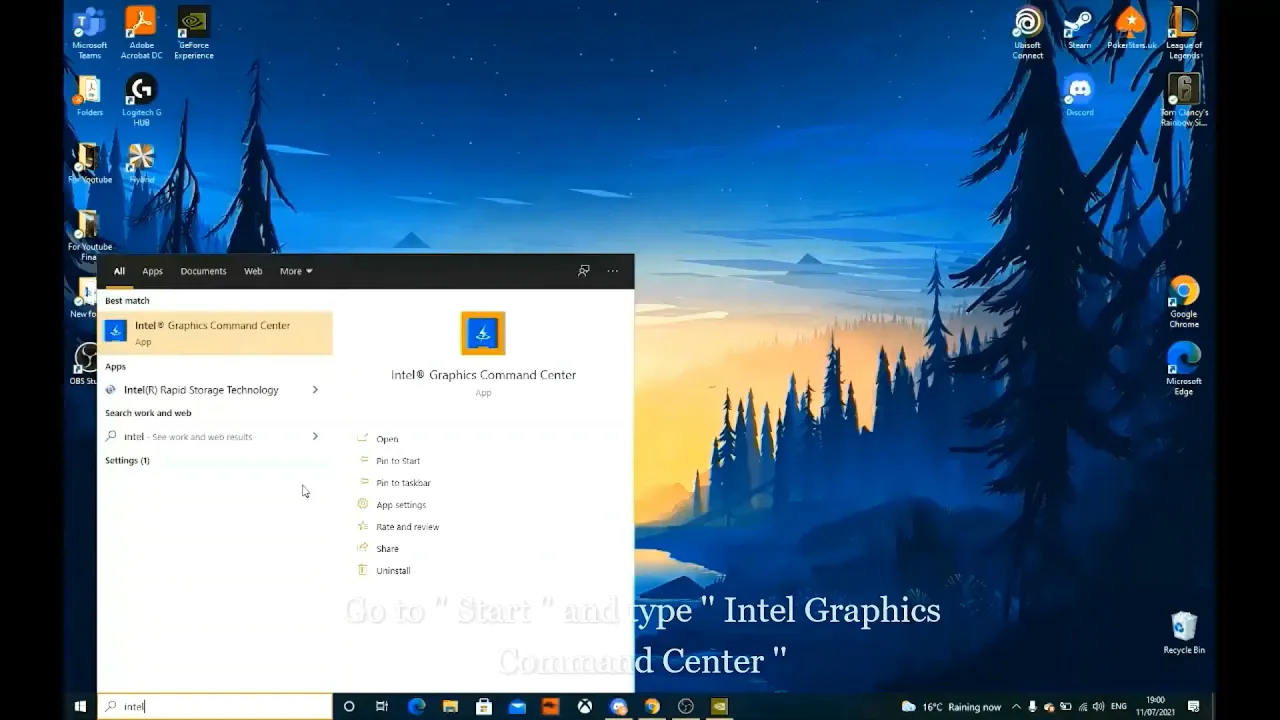
Task: Switch to the Web search tab
Action: (x=253, y=271)
